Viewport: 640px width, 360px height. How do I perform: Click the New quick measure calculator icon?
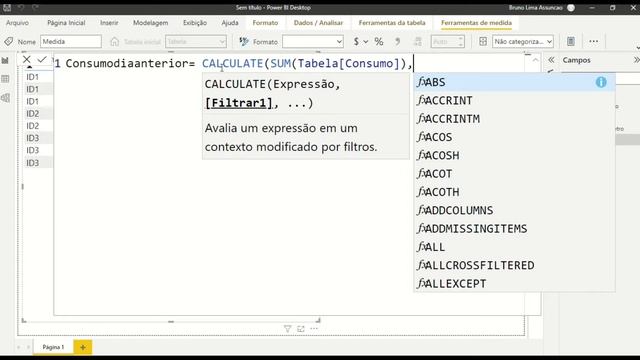571,41
